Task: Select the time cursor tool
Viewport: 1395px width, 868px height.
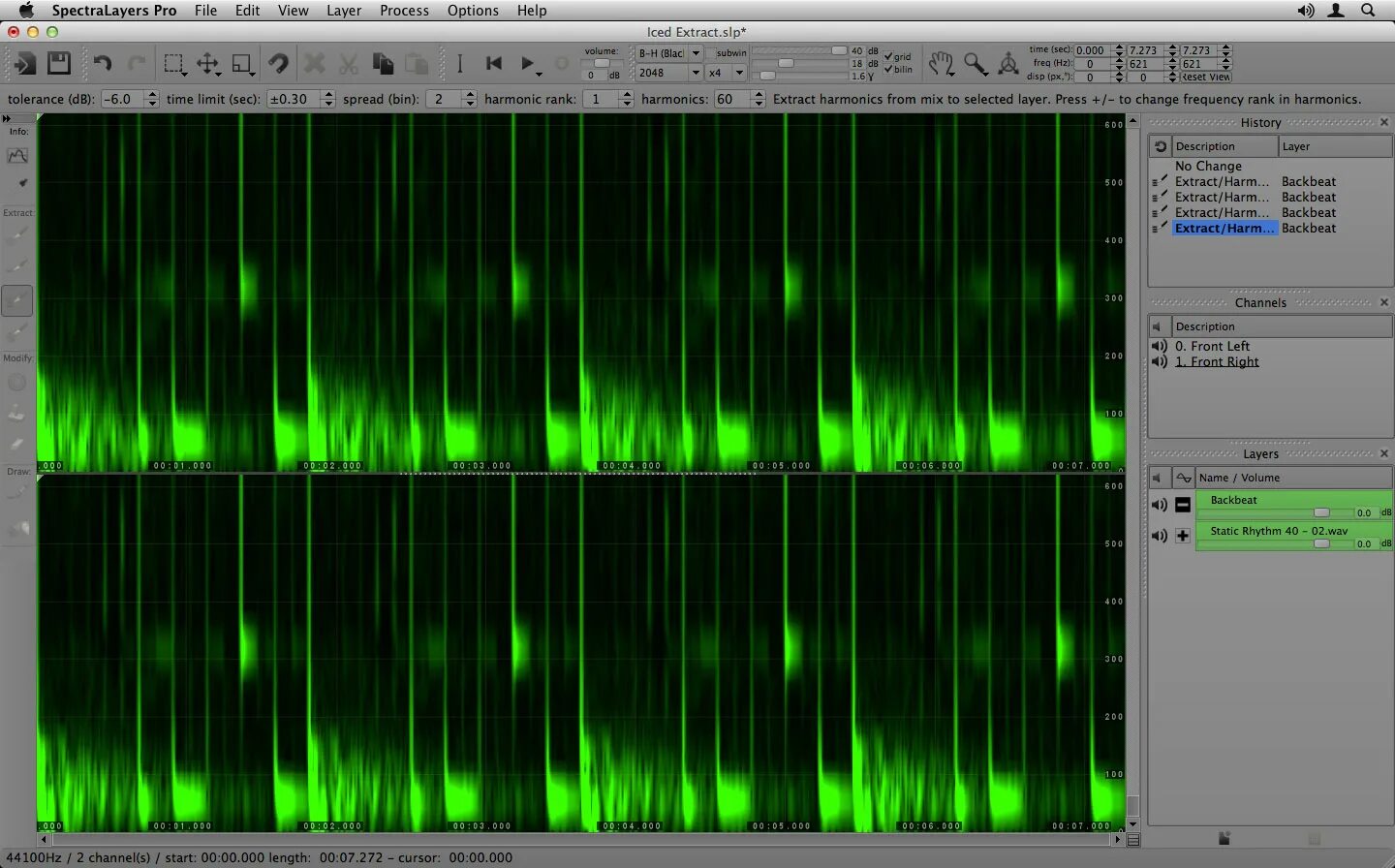Action: click(x=459, y=64)
